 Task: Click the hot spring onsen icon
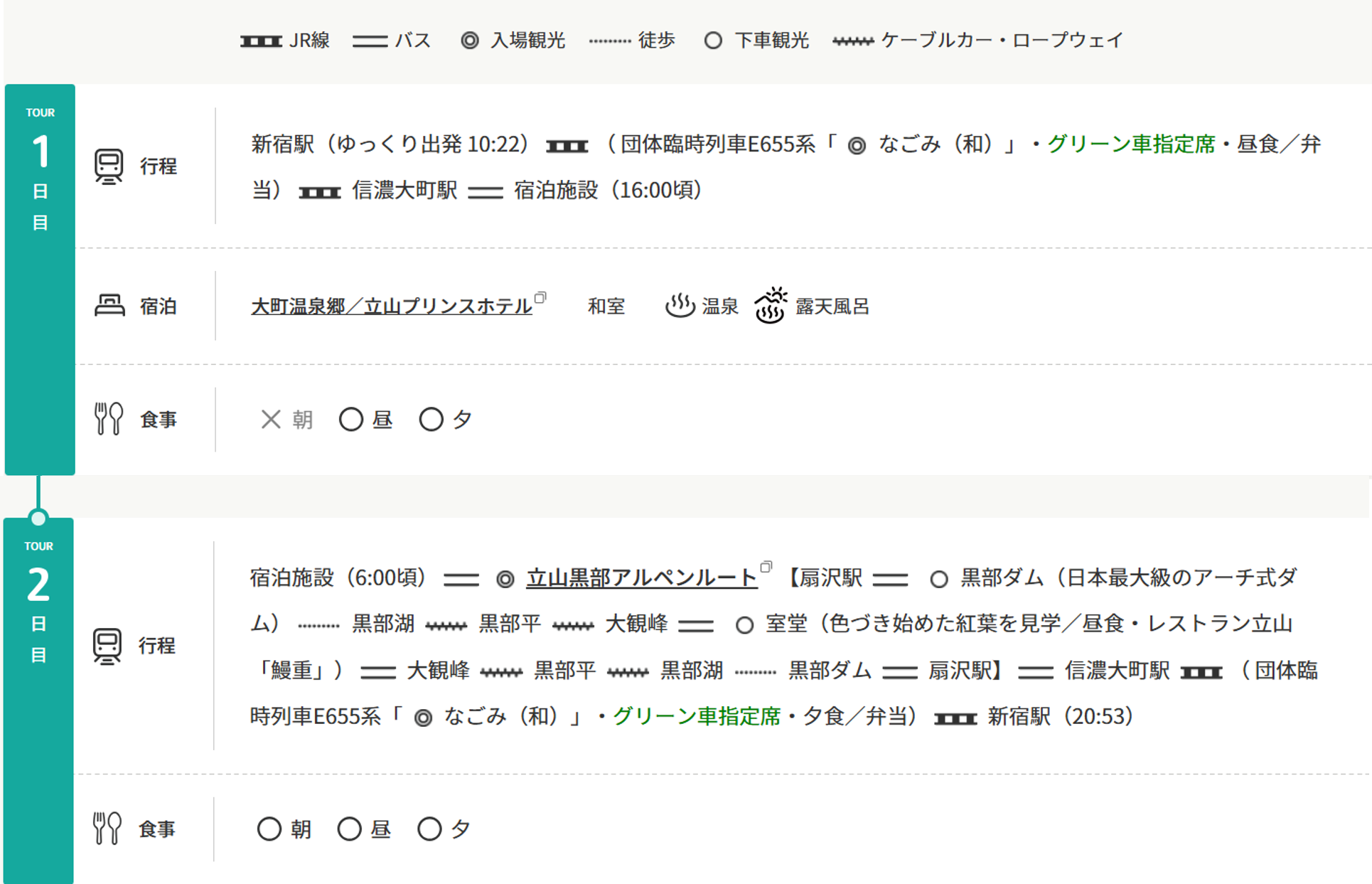(x=680, y=306)
